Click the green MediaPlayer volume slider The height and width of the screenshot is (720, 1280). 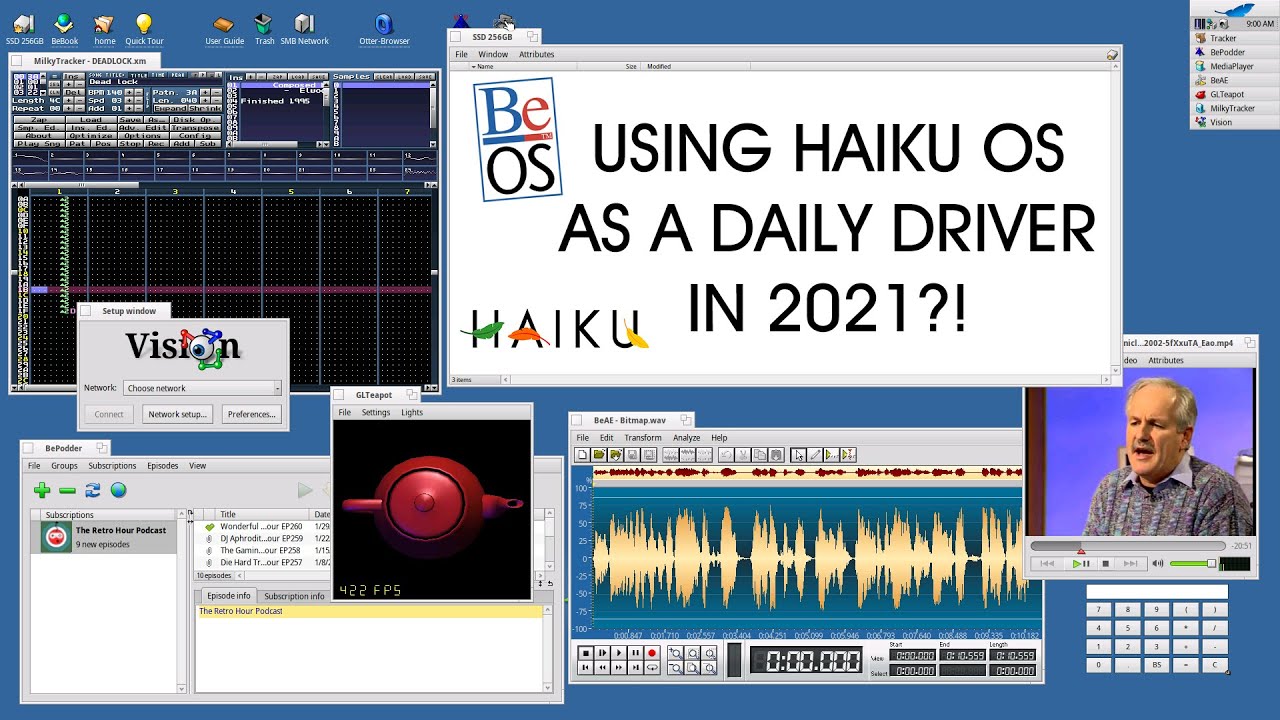click(x=1192, y=564)
